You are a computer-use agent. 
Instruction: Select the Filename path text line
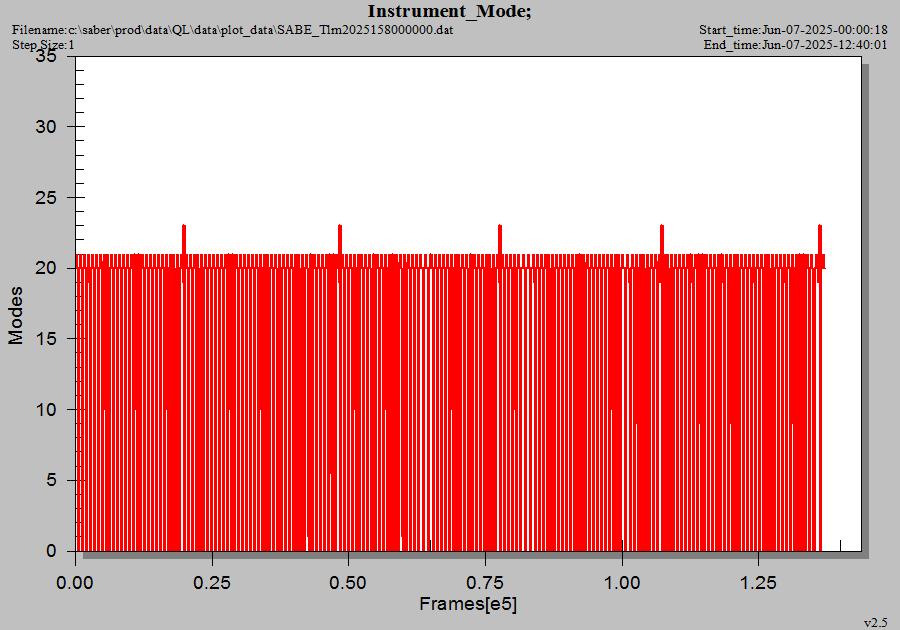click(x=232, y=30)
